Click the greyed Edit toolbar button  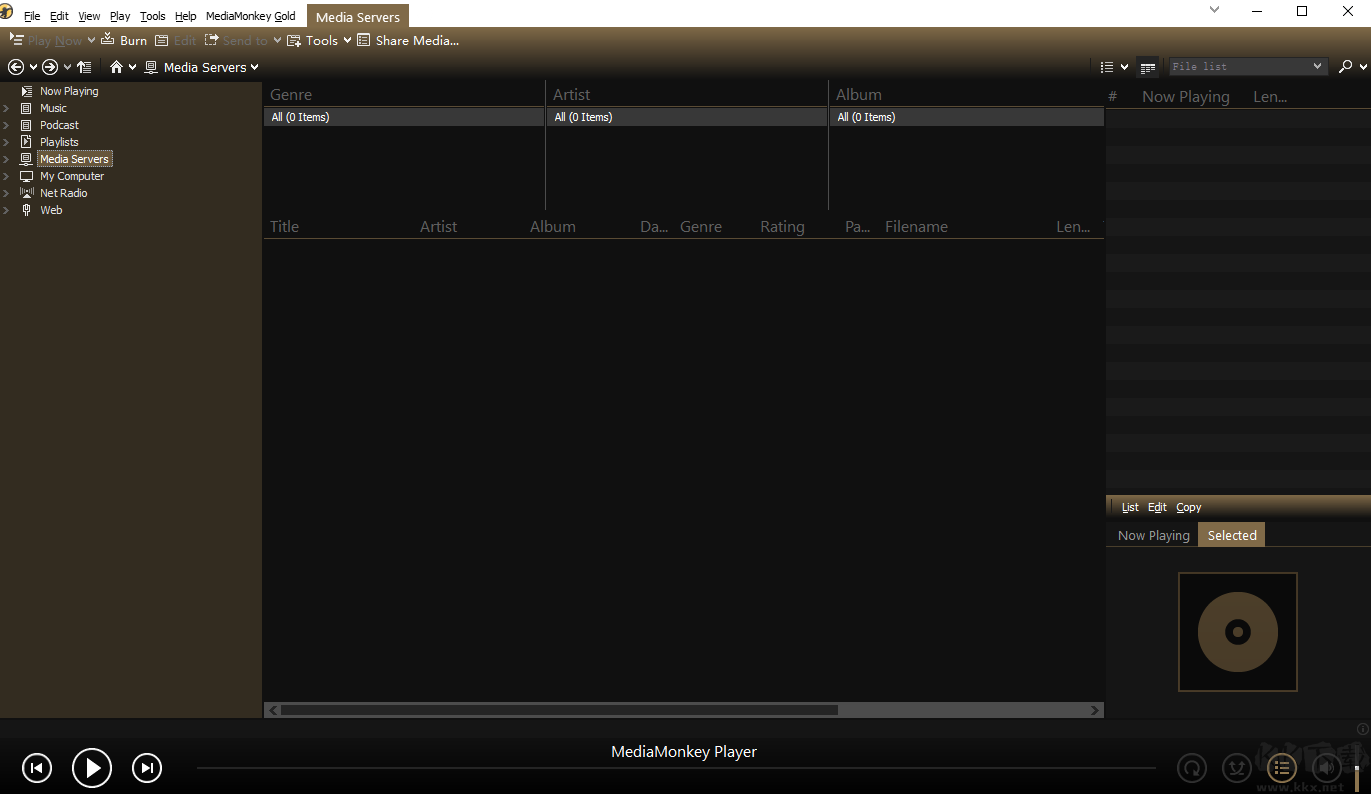click(175, 41)
